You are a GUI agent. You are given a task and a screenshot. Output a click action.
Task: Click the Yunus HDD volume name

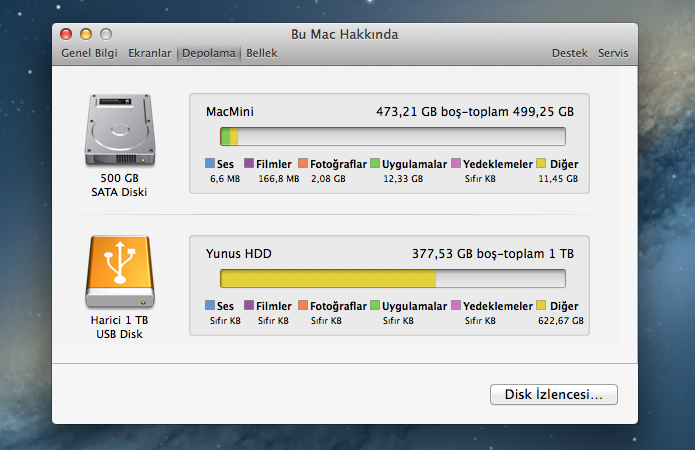click(238, 254)
